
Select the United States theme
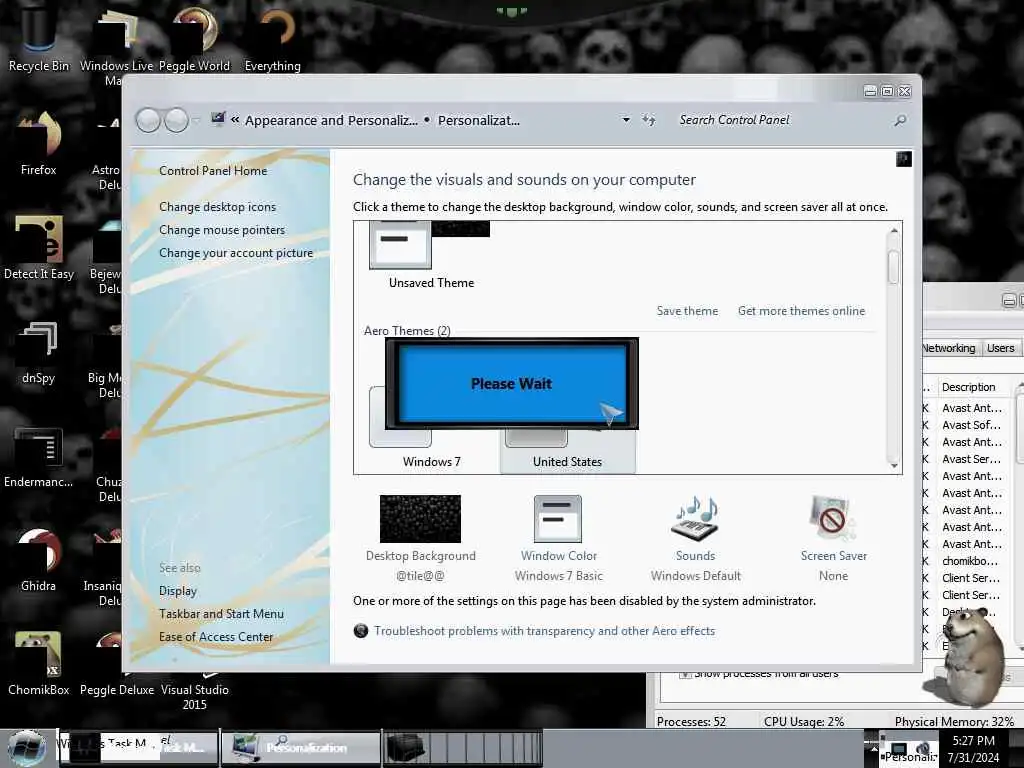coord(567,451)
